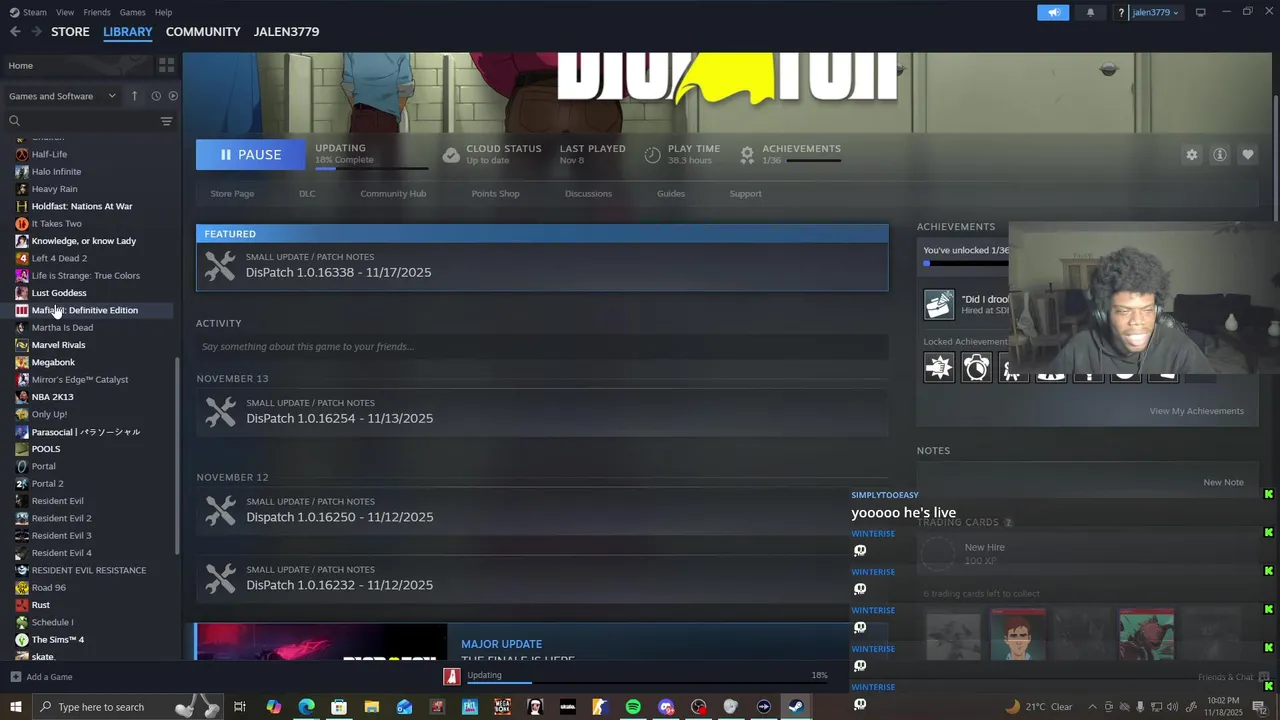Toggle the ready to play filter icon
The height and width of the screenshot is (720, 1280).
pos(173,96)
